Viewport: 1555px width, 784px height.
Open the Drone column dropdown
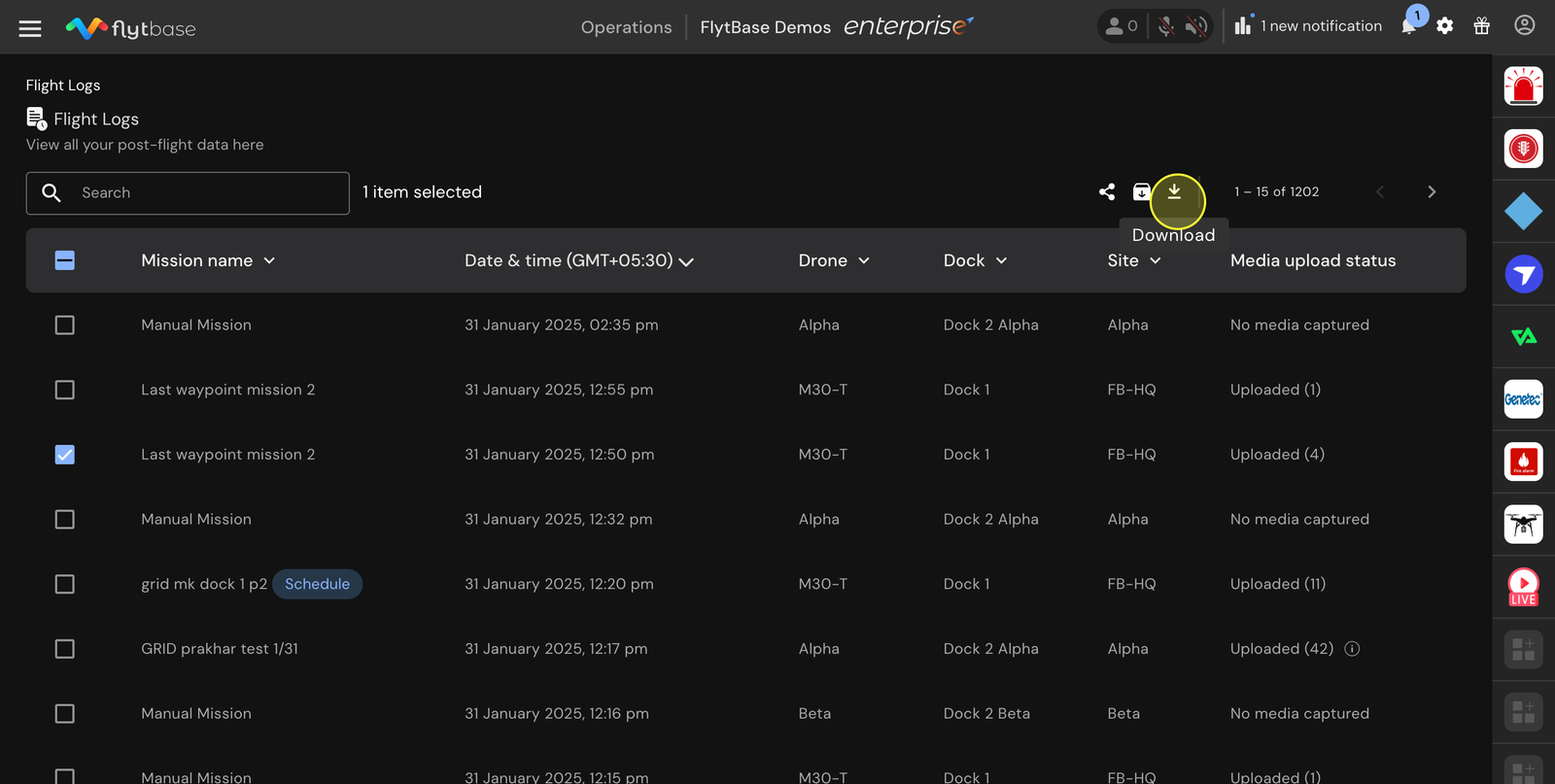pyautogui.click(x=864, y=260)
